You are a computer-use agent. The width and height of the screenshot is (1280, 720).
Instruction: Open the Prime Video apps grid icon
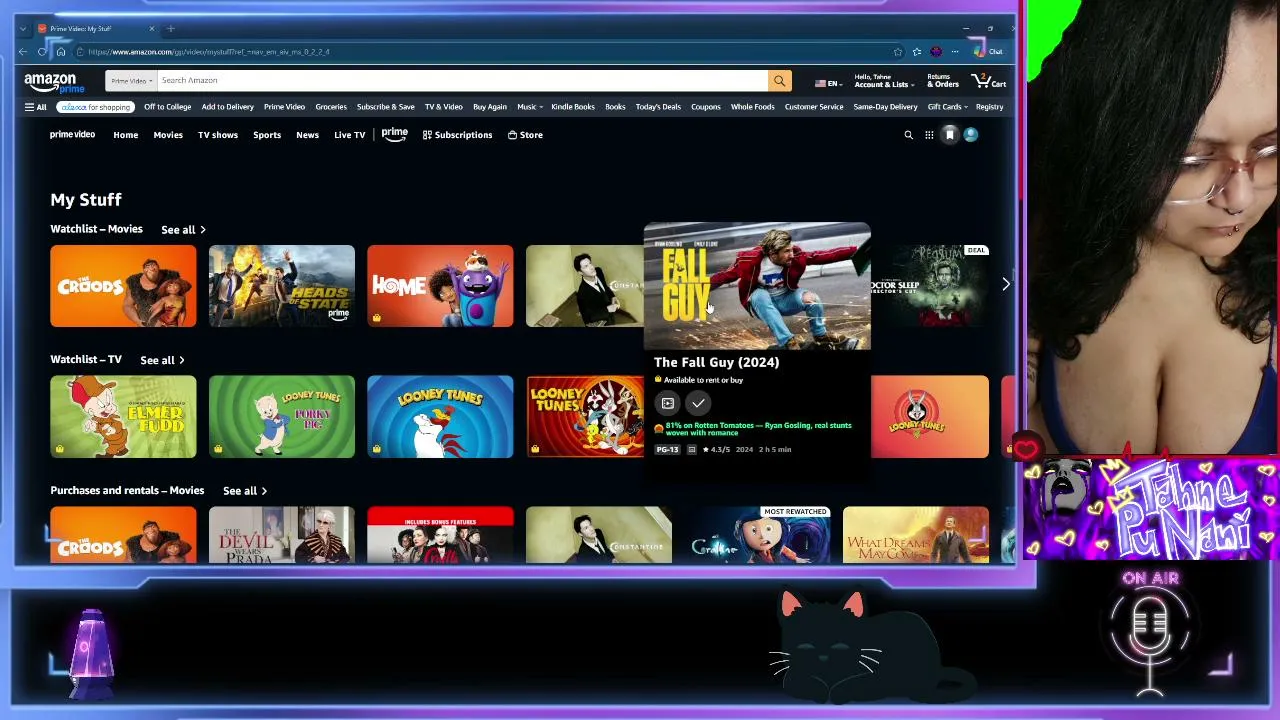click(x=929, y=135)
